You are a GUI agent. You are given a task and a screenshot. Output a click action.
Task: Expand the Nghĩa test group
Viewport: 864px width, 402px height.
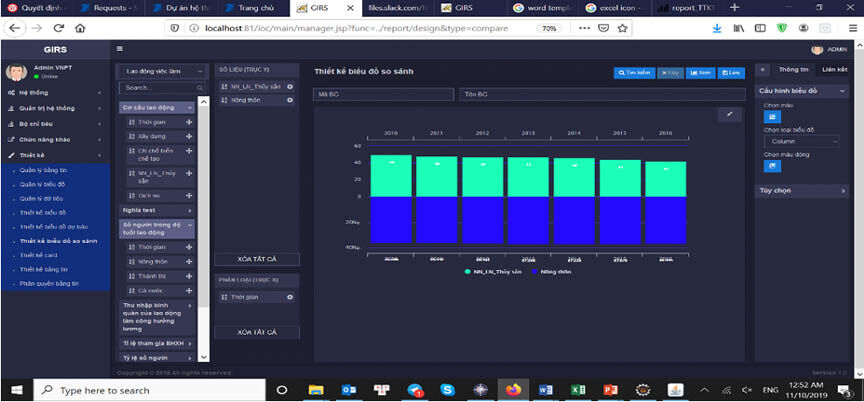(x=157, y=210)
